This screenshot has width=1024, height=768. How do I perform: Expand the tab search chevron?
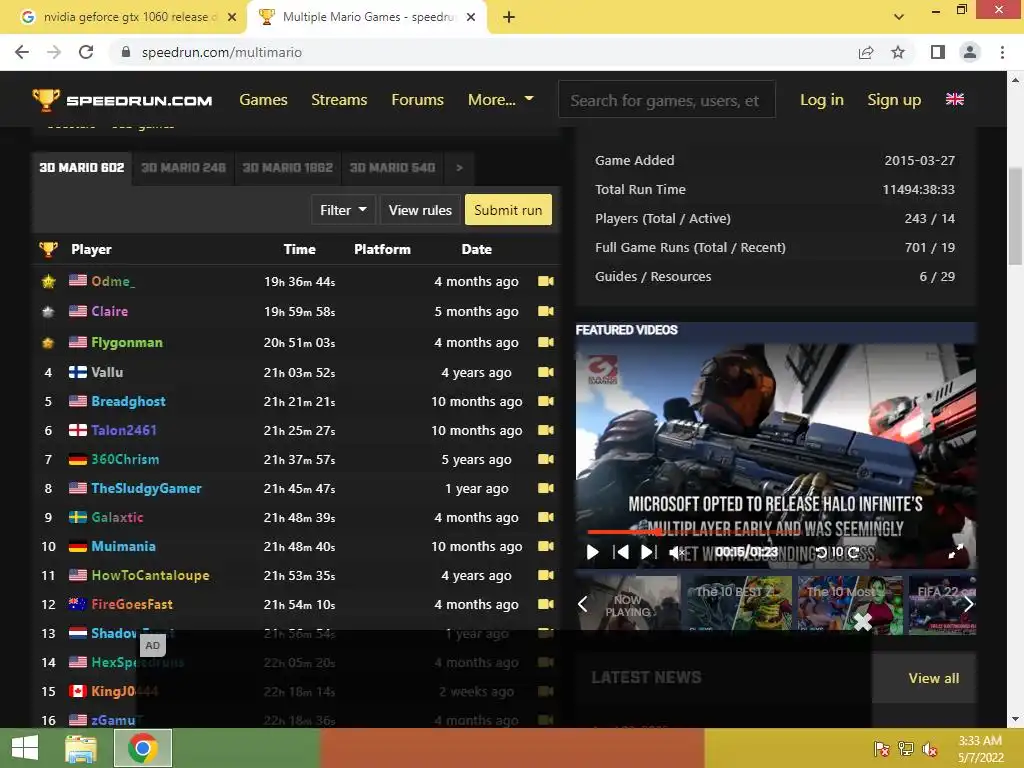click(x=899, y=17)
